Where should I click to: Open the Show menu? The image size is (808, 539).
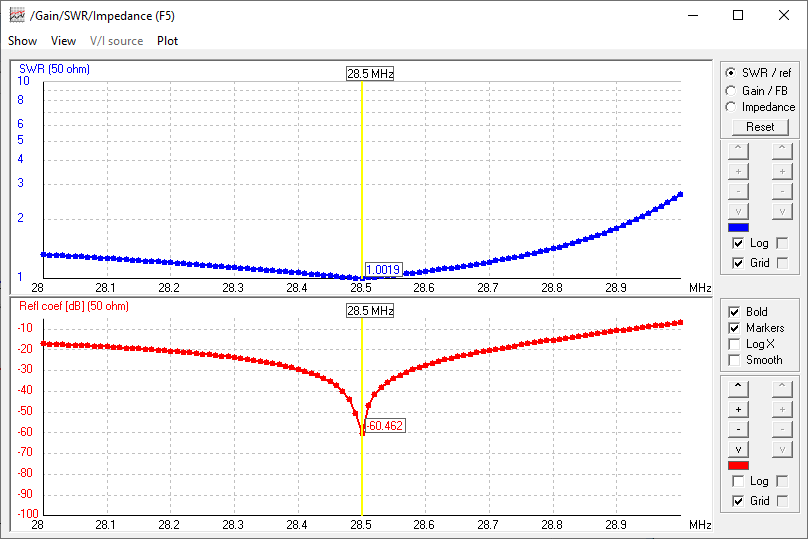coord(22,41)
